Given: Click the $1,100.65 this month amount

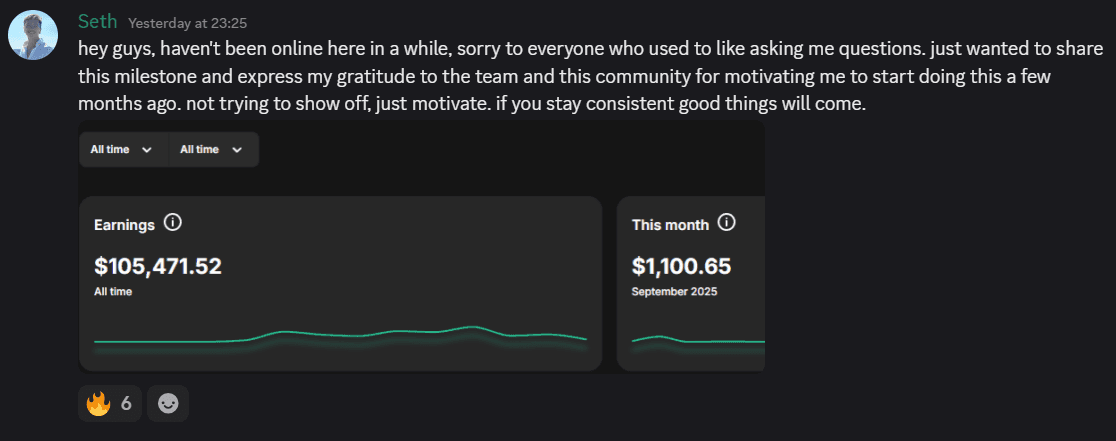Looking at the screenshot, I should pyautogui.click(x=681, y=266).
